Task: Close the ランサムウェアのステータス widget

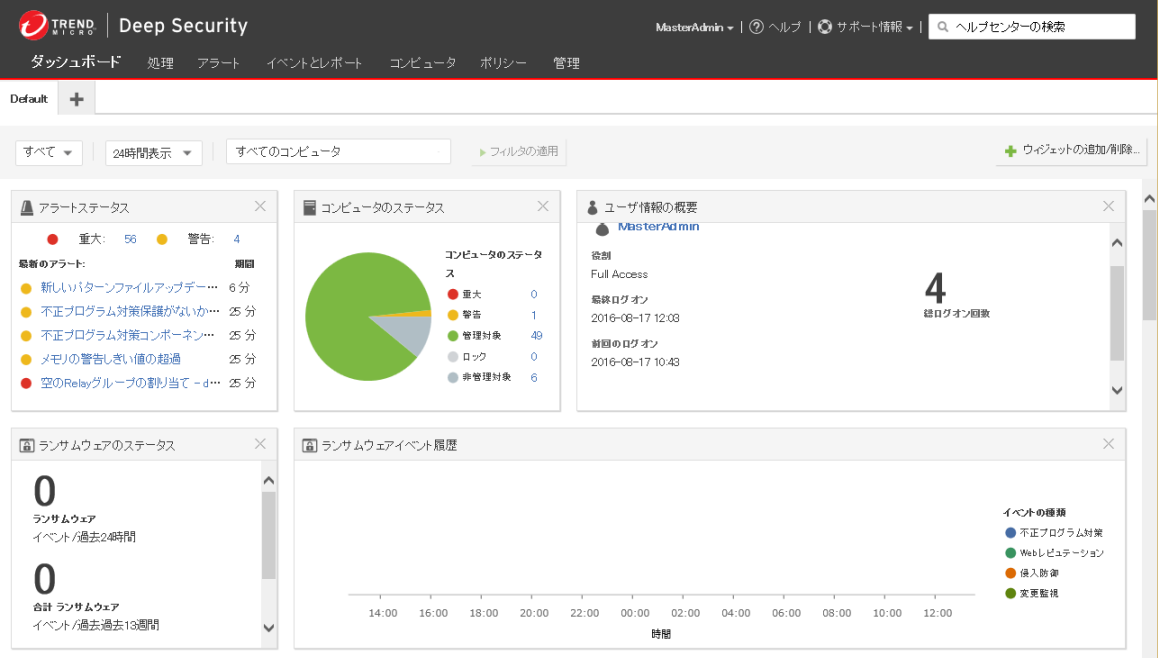Action: point(260,444)
